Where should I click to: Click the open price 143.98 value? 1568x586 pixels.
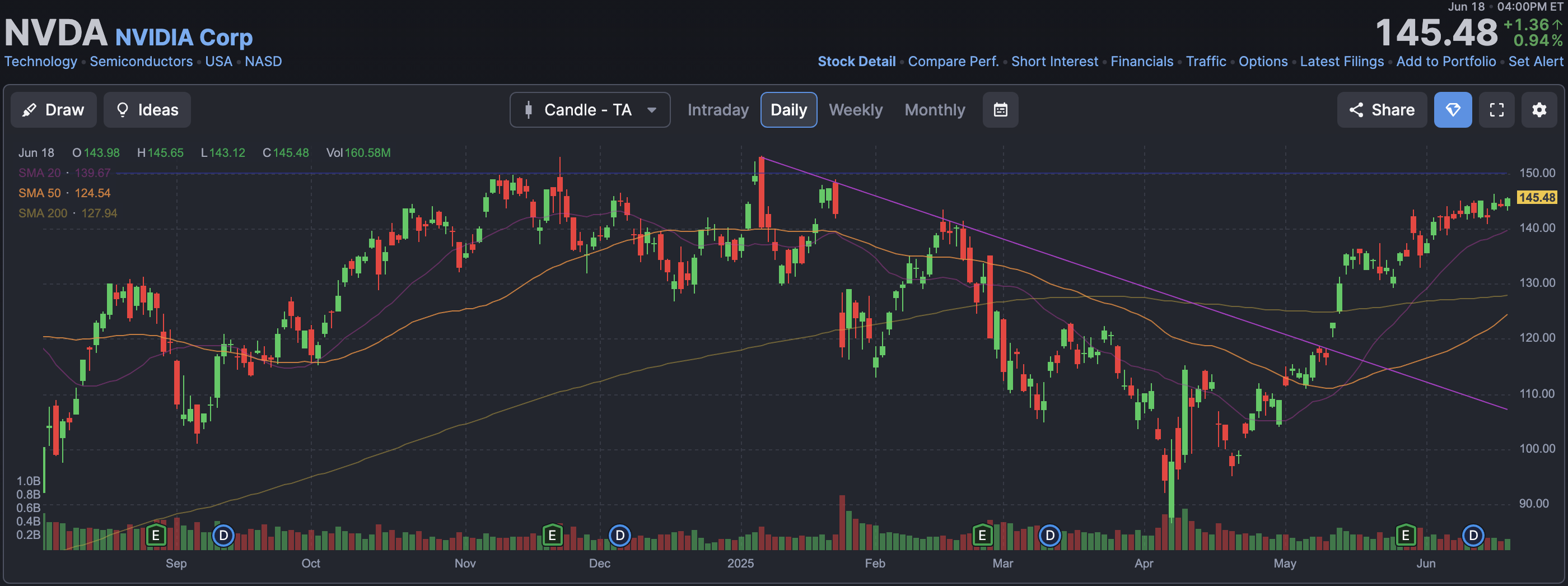point(102,153)
